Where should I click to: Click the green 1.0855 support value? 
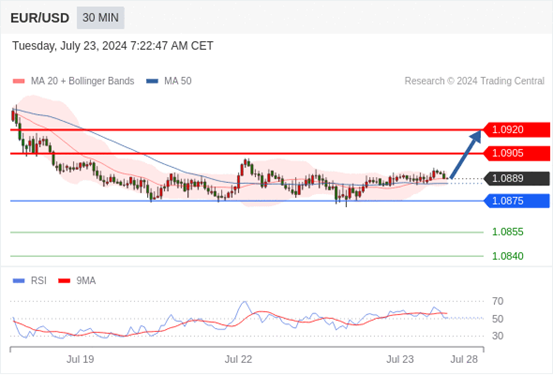point(508,232)
